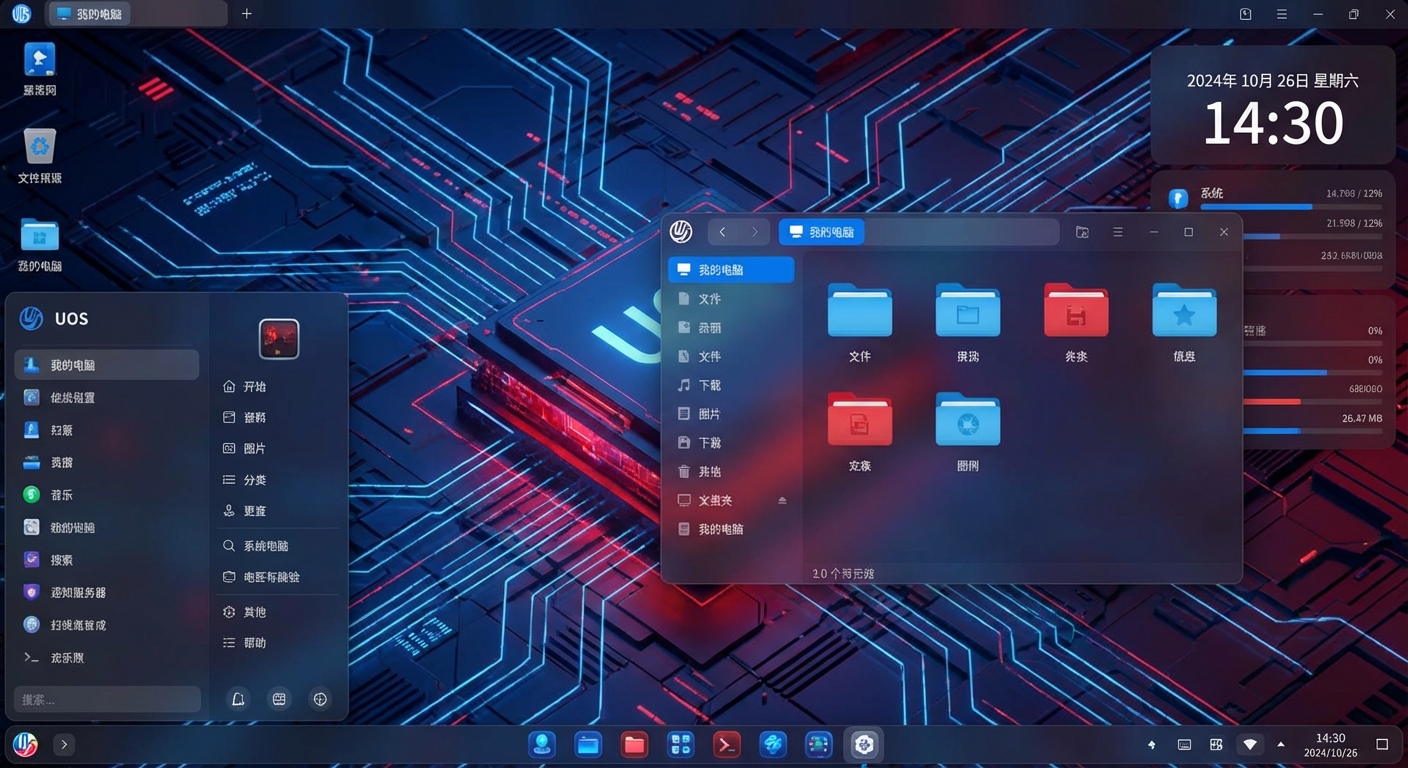This screenshot has height=768, width=1408.
Task: Click the red folder icon in dock
Action: 634,744
